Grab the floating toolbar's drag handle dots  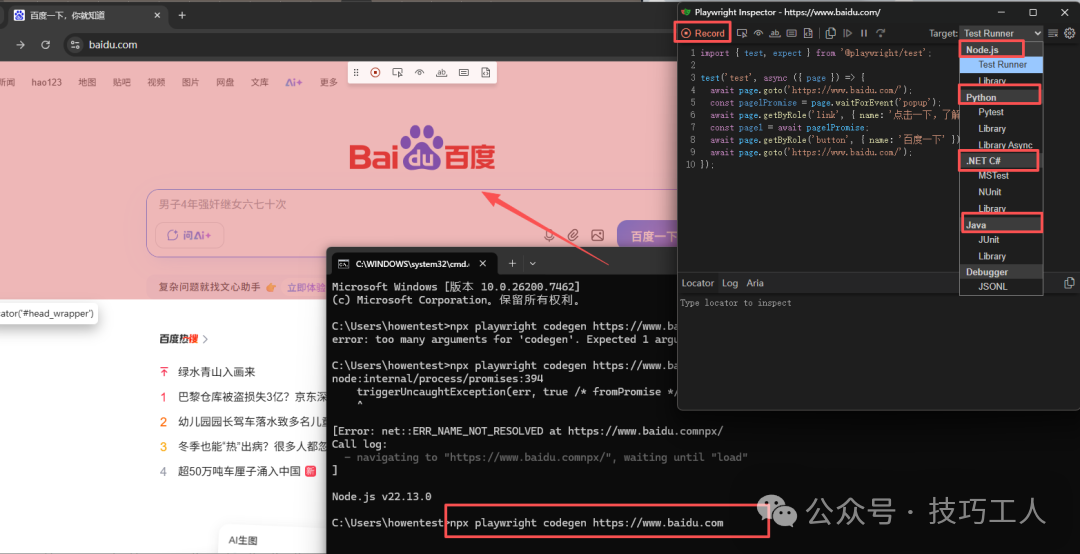pyautogui.click(x=356, y=72)
